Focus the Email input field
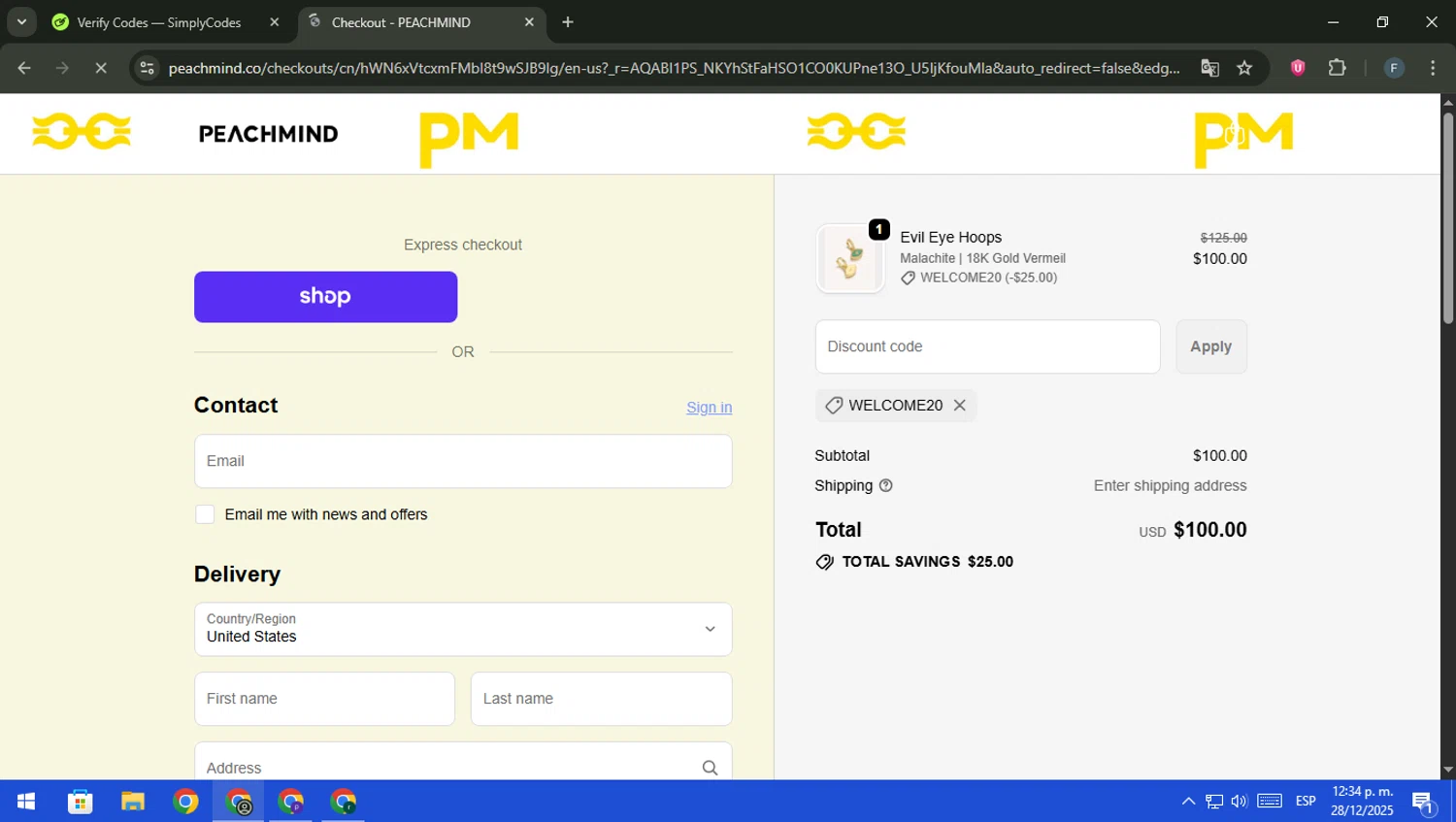Viewport: 1456px width, 822px height. 463,461
